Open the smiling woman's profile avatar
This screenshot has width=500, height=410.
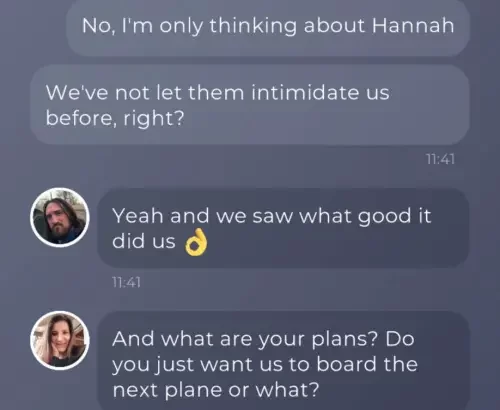pyautogui.click(x=60, y=340)
